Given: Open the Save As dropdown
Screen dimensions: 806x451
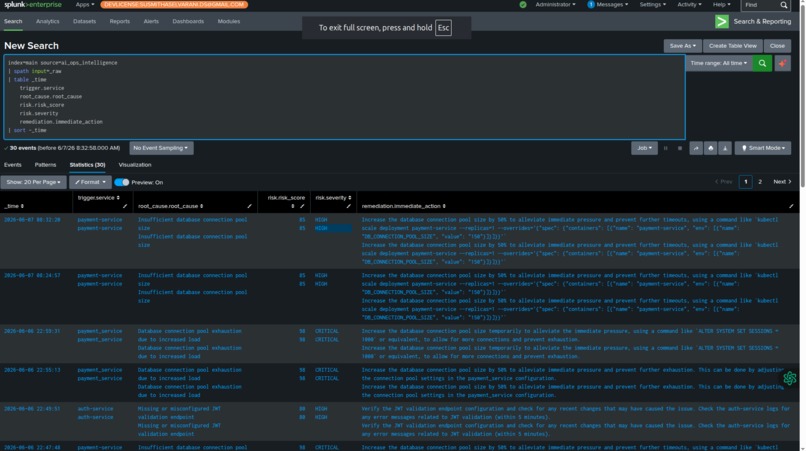Looking at the screenshot, I should click(x=682, y=46).
